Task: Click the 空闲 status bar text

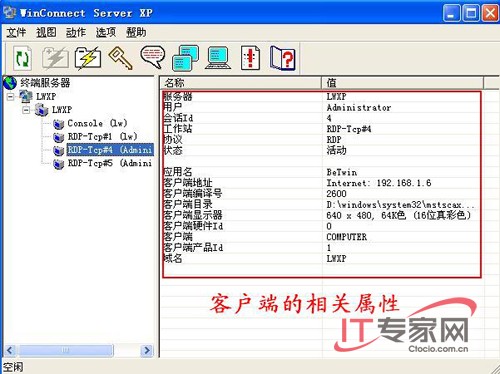Action: (x=13, y=367)
